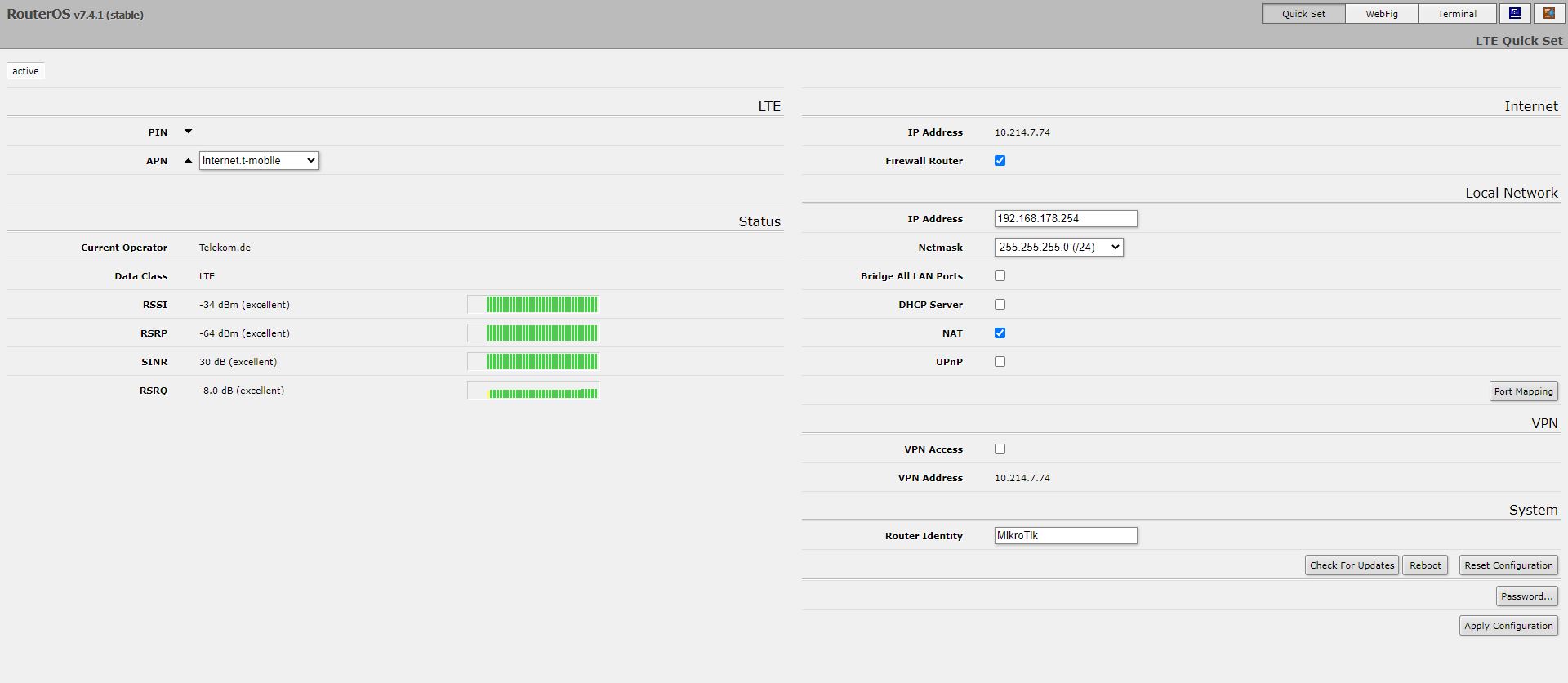Enable the UPnP checkbox
Screen dimensions: 1568x683
pos(1000,362)
